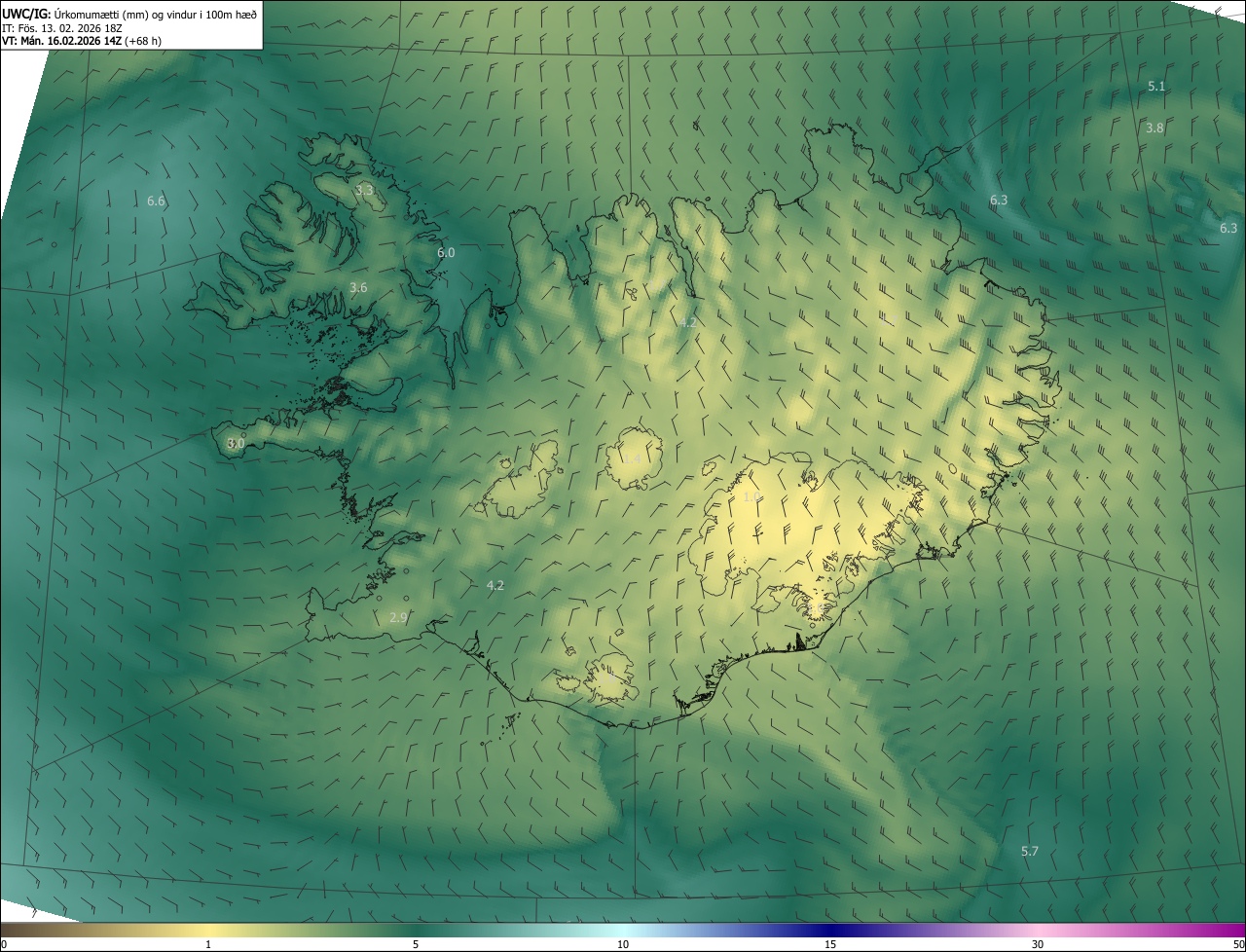This screenshot has height=952, width=1246.
Task: Click the 3.3 value label on the Westfjords
Action: click(x=364, y=191)
